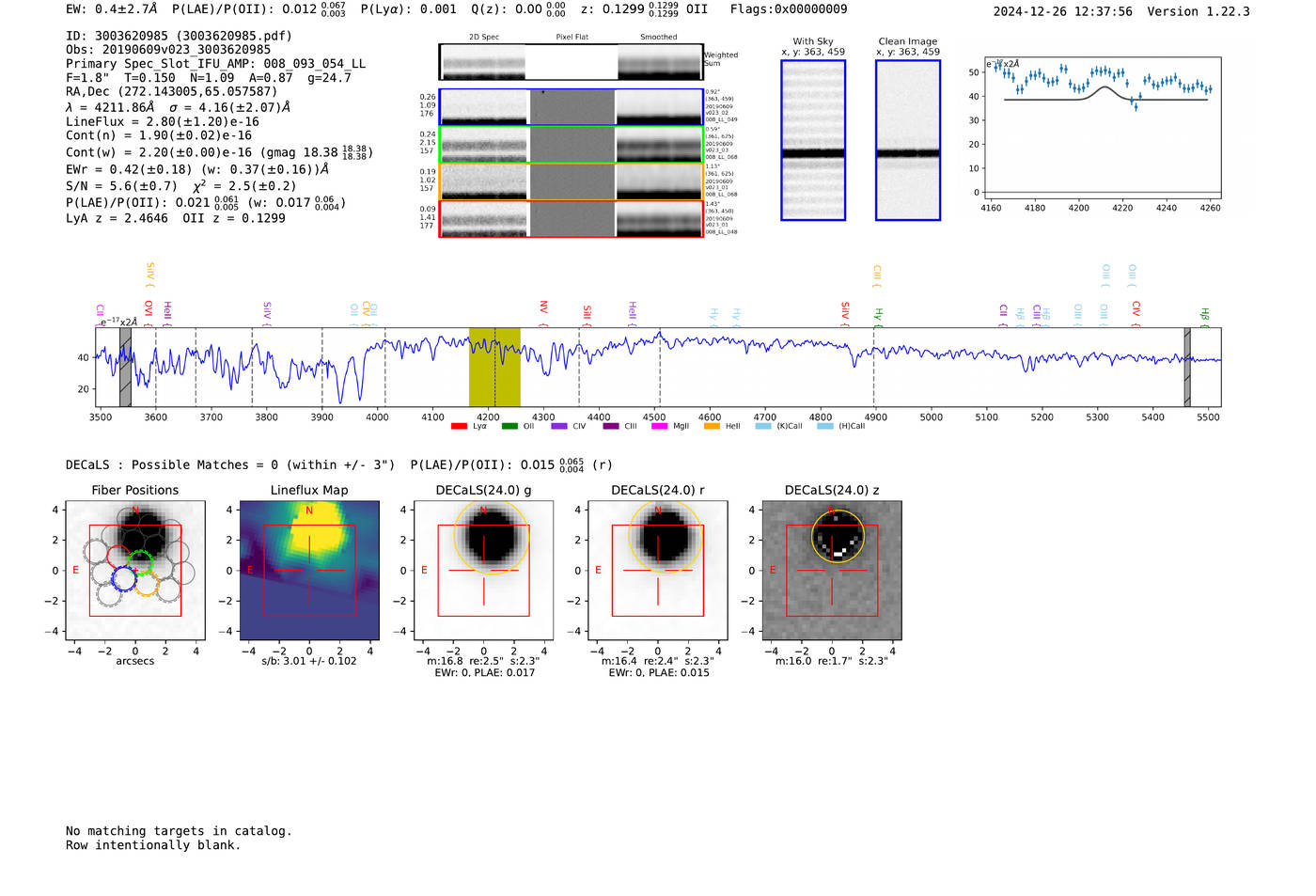Click the 'EWr = 0.42(±0.18)' line
The width and height of the screenshot is (1316, 896).
197,169
